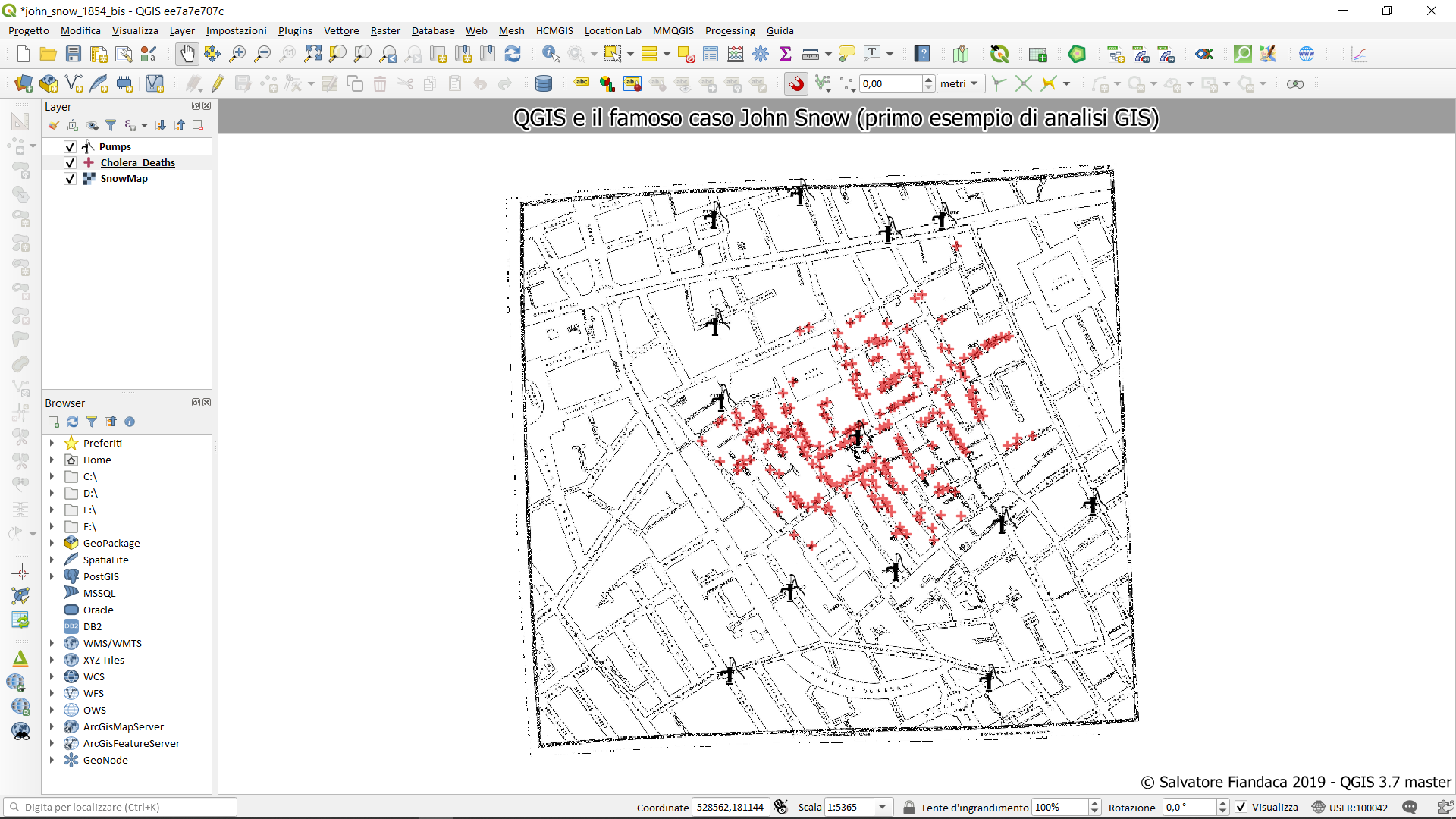Toggle the Visualizza render checkbox

click(x=1241, y=807)
